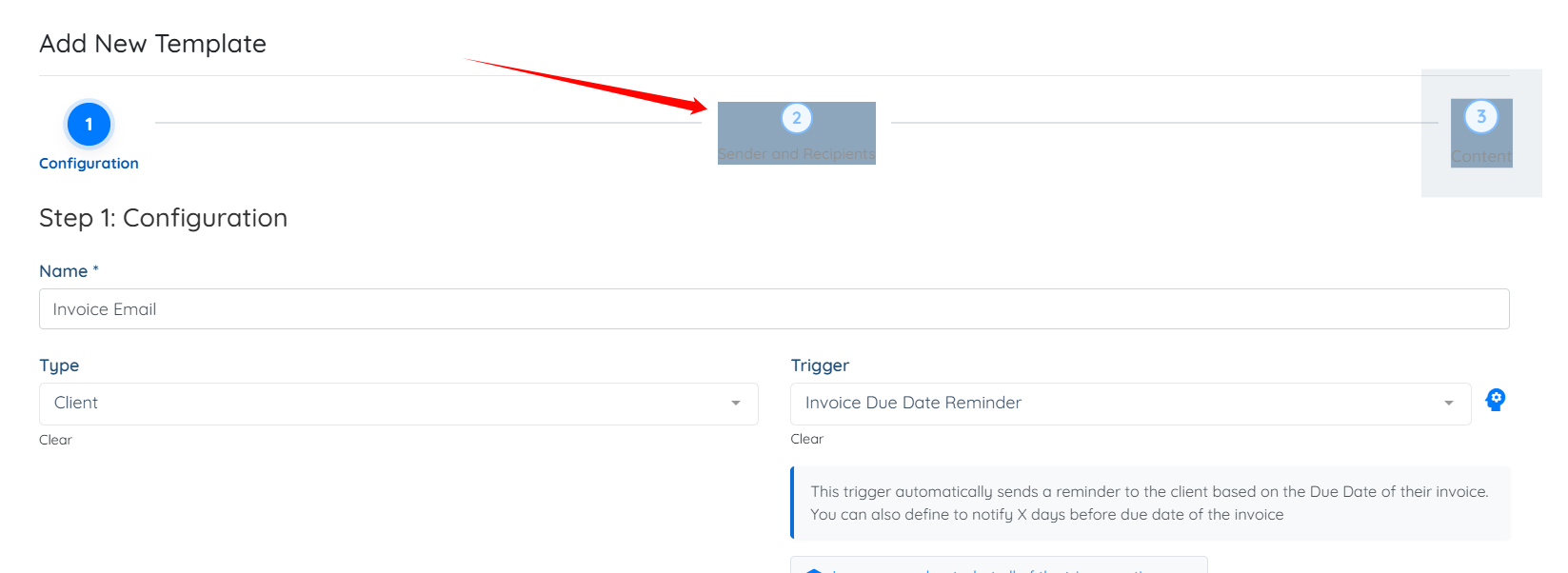1568x573 pixels.
Task: Focus the Name field containing Invoice Email
Action: (774, 309)
